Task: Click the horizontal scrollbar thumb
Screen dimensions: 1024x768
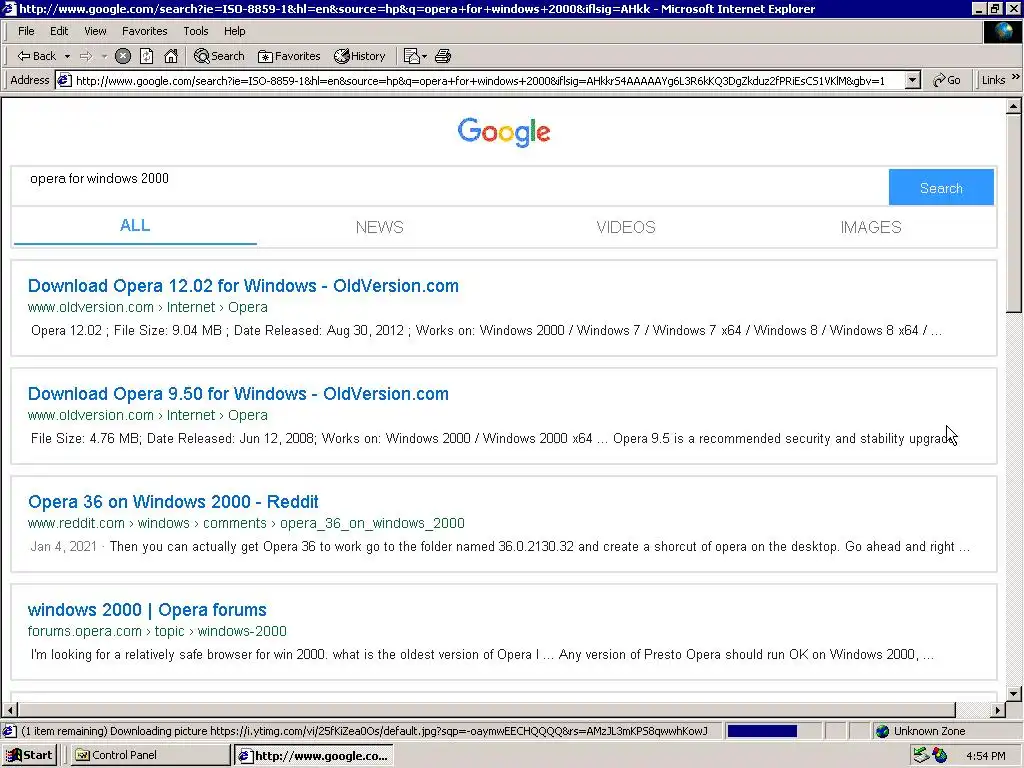Action: 487,710
